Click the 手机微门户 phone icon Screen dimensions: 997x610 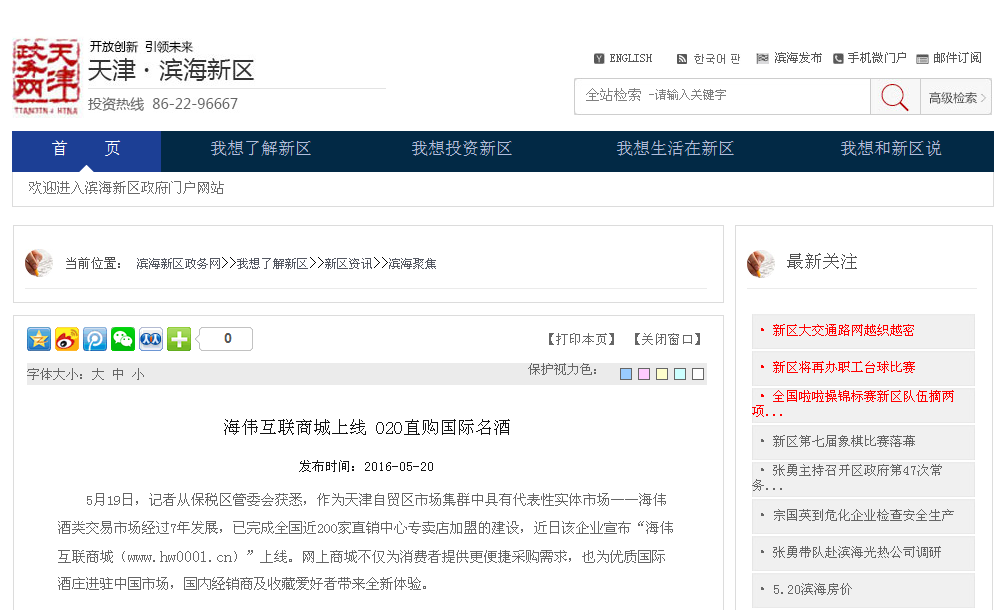(x=839, y=59)
